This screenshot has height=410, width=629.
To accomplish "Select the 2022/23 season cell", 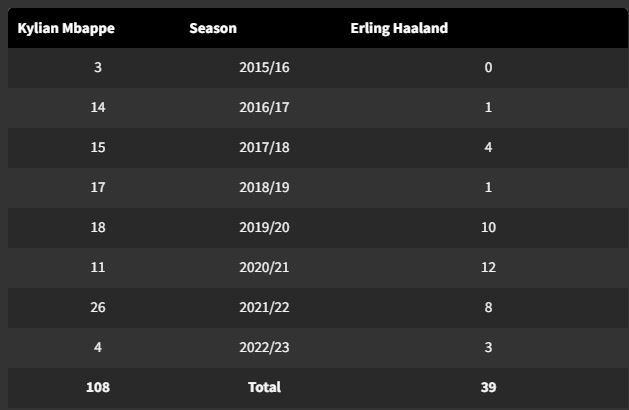I will [x=264, y=347].
